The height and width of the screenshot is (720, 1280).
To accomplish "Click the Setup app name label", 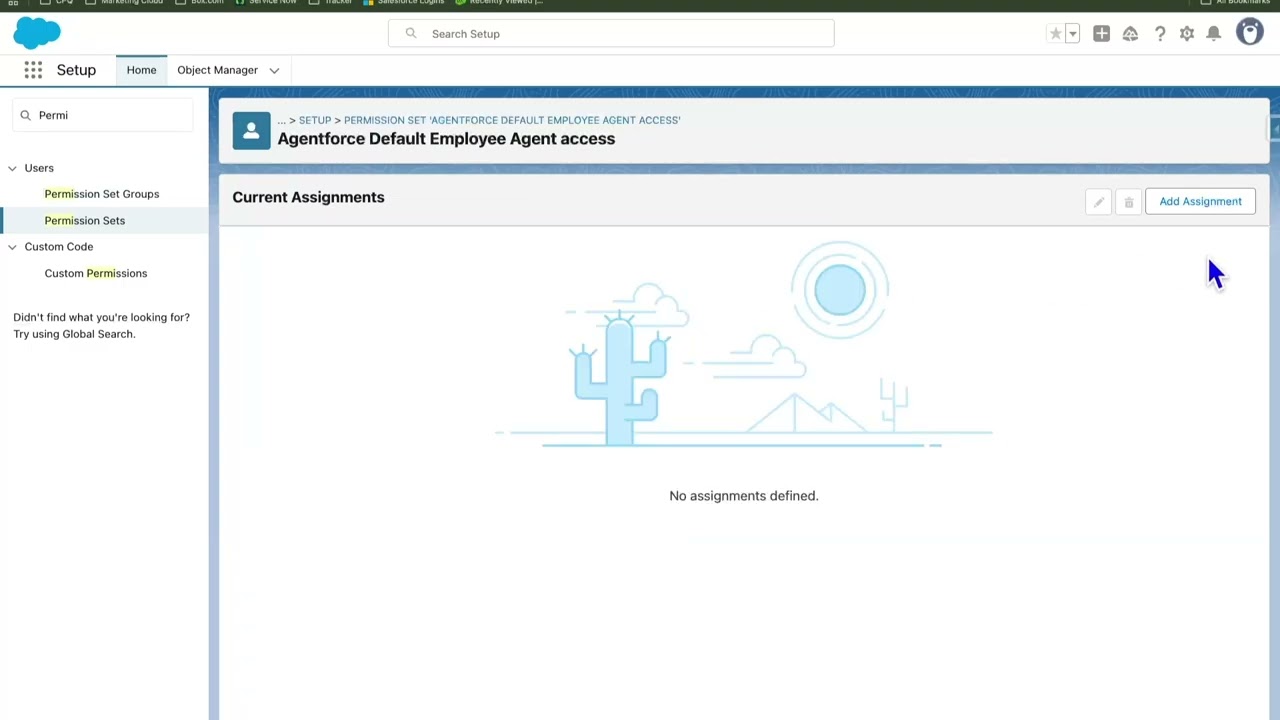I will pyautogui.click(x=76, y=70).
